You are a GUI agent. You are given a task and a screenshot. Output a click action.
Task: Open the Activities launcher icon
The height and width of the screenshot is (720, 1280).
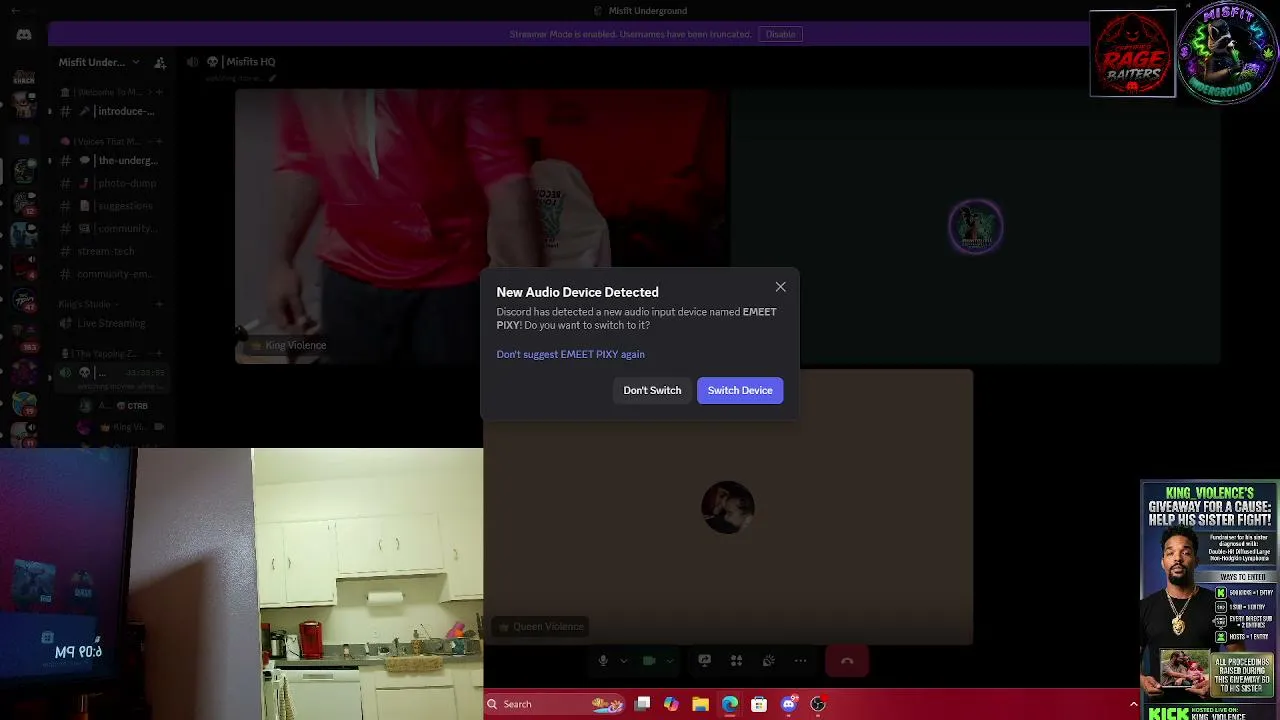[736, 661]
